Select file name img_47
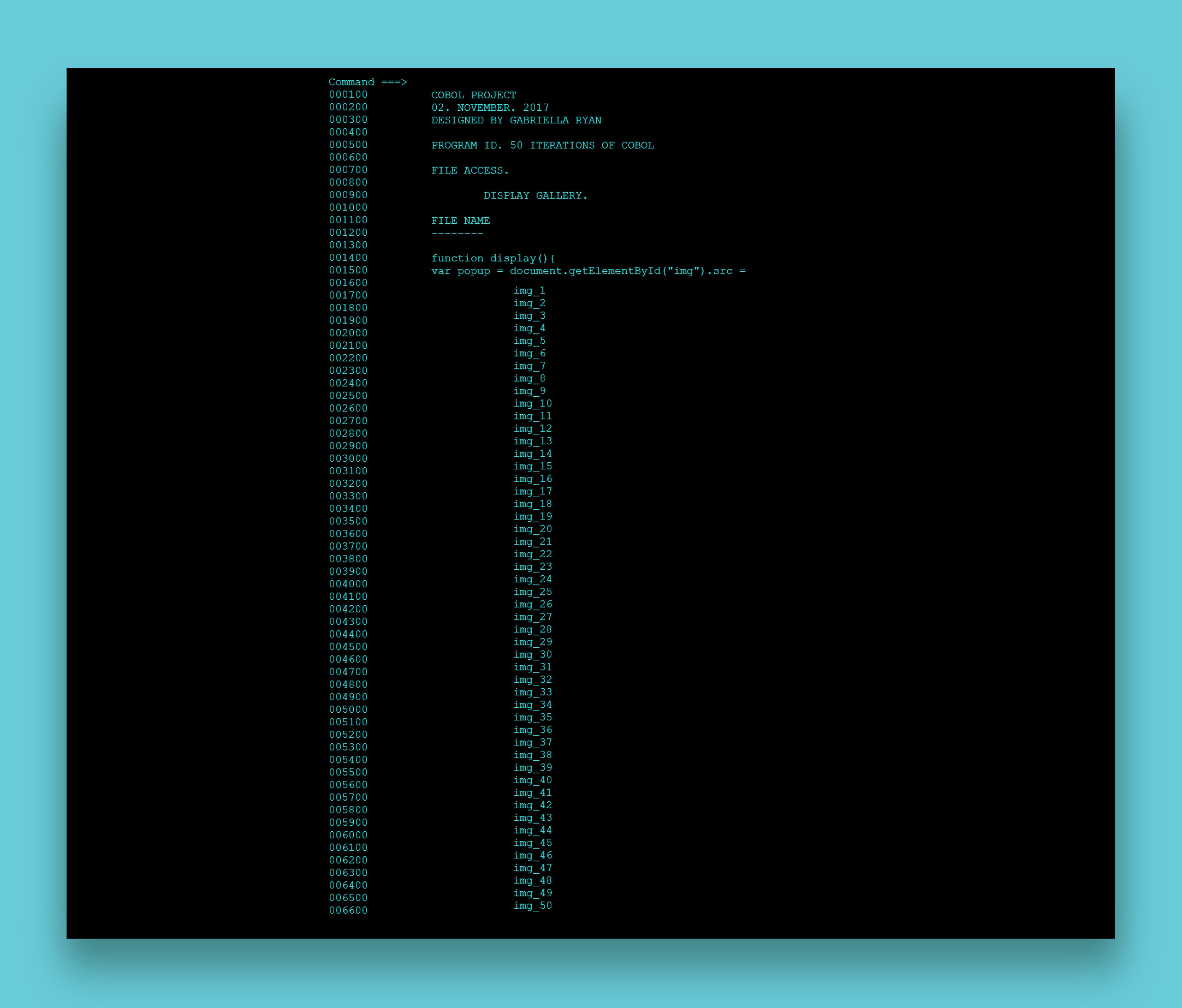This screenshot has height=1008, width=1182. (532, 868)
